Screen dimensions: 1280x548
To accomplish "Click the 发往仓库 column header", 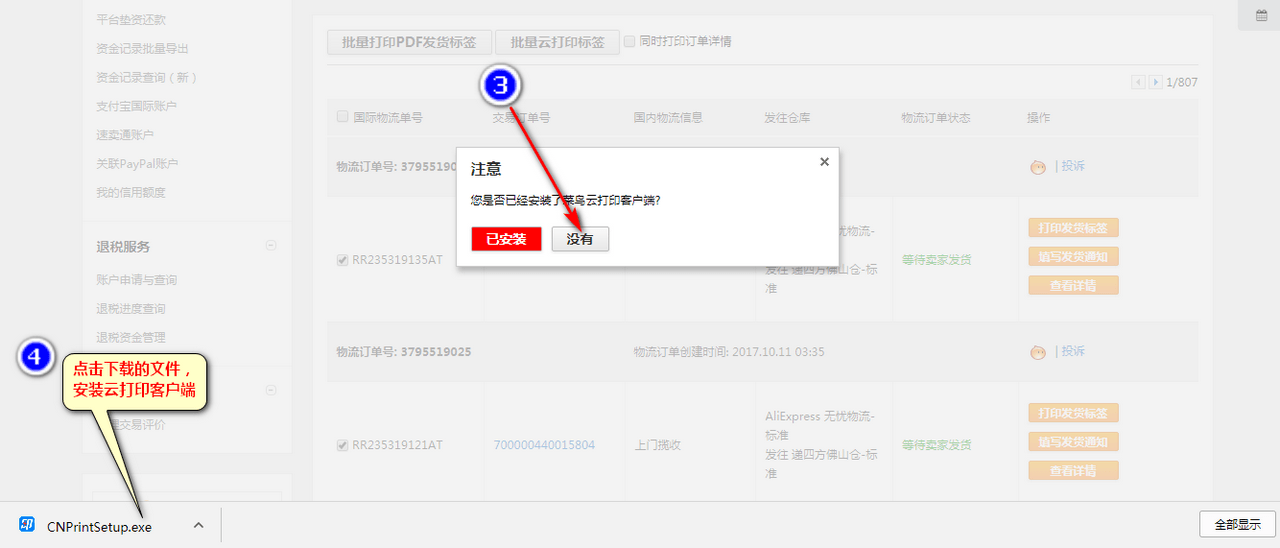I will (x=787, y=117).
